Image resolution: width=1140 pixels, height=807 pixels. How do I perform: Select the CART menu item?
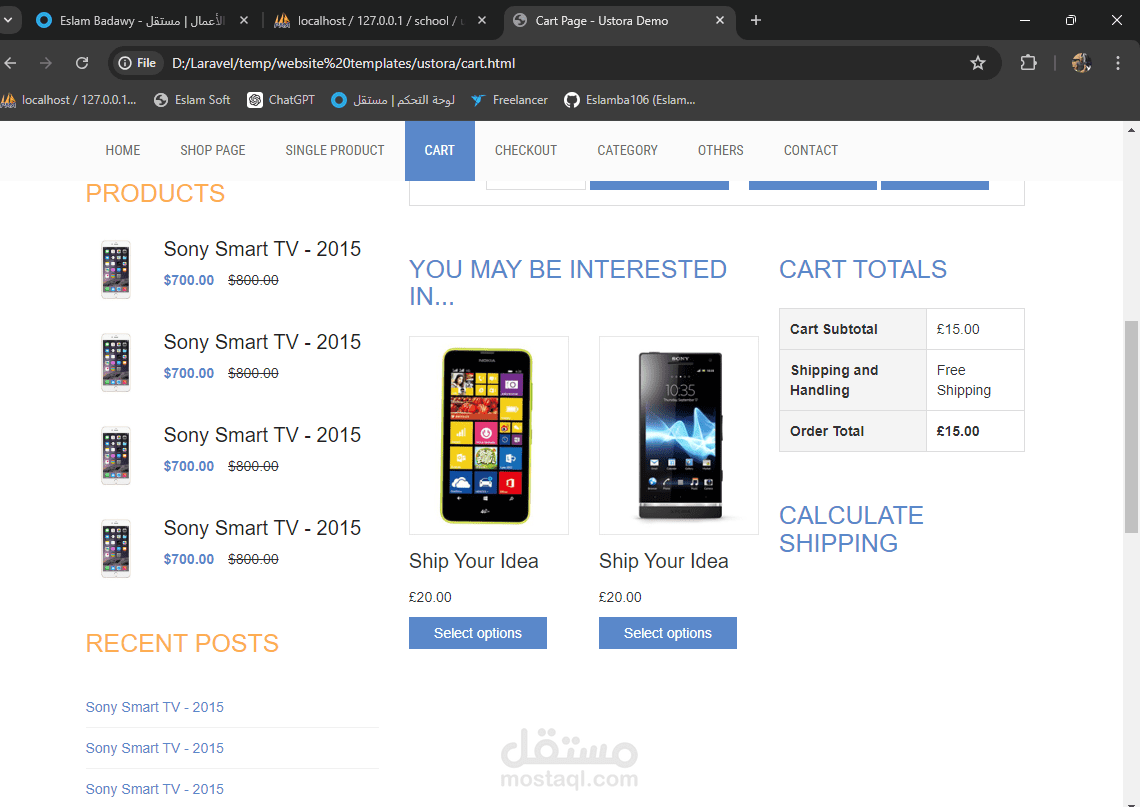click(440, 150)
